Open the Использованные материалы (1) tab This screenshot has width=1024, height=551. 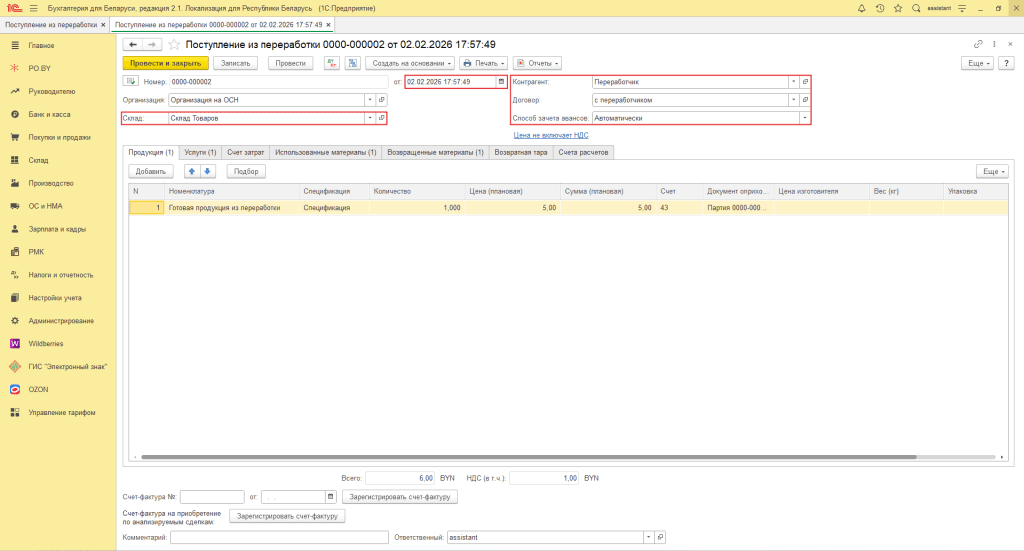(x=325, y=152)
